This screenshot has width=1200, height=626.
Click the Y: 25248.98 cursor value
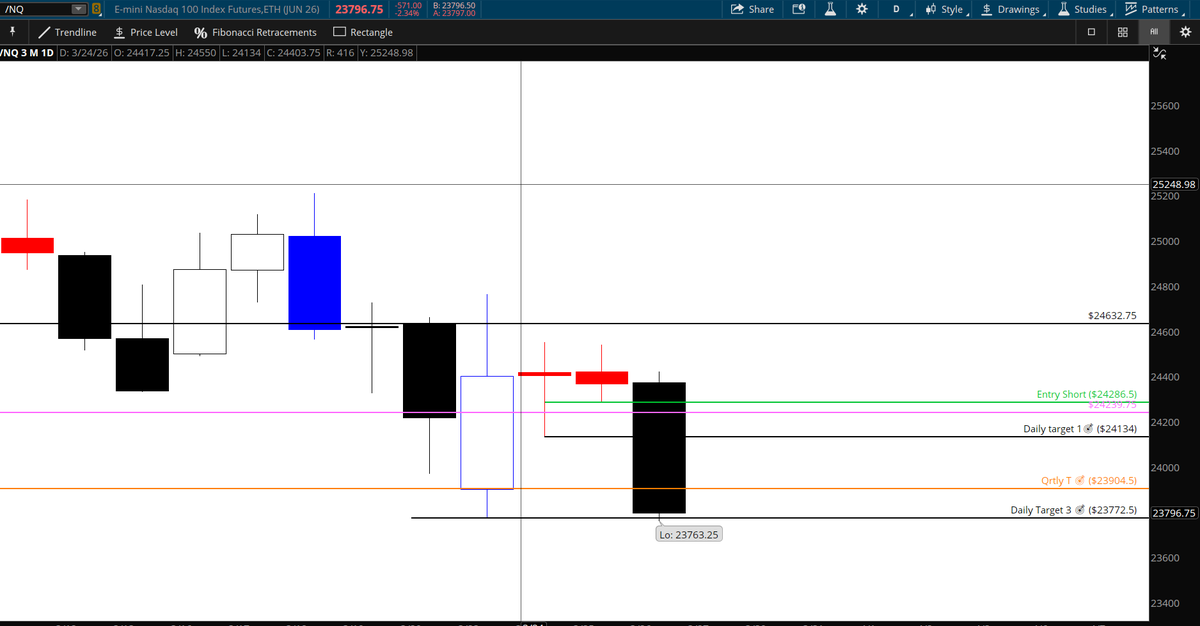[x=387, y=52]
